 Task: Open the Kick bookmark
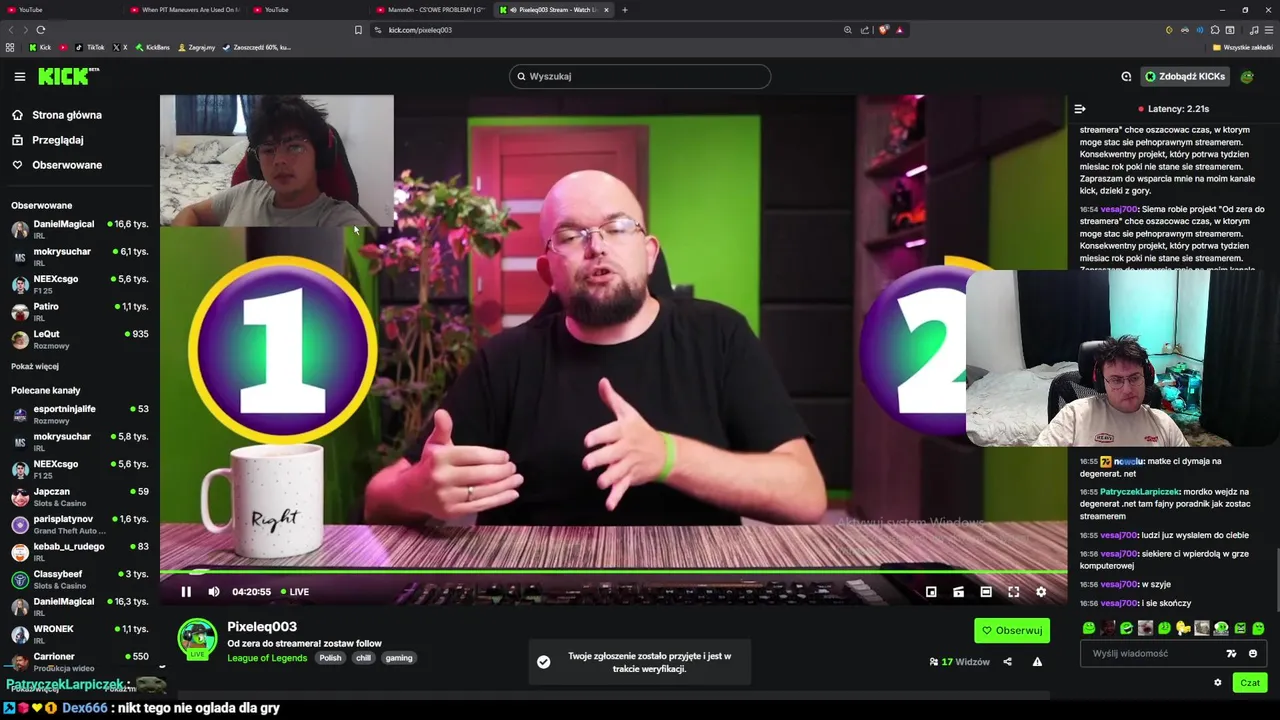(39, 47)
